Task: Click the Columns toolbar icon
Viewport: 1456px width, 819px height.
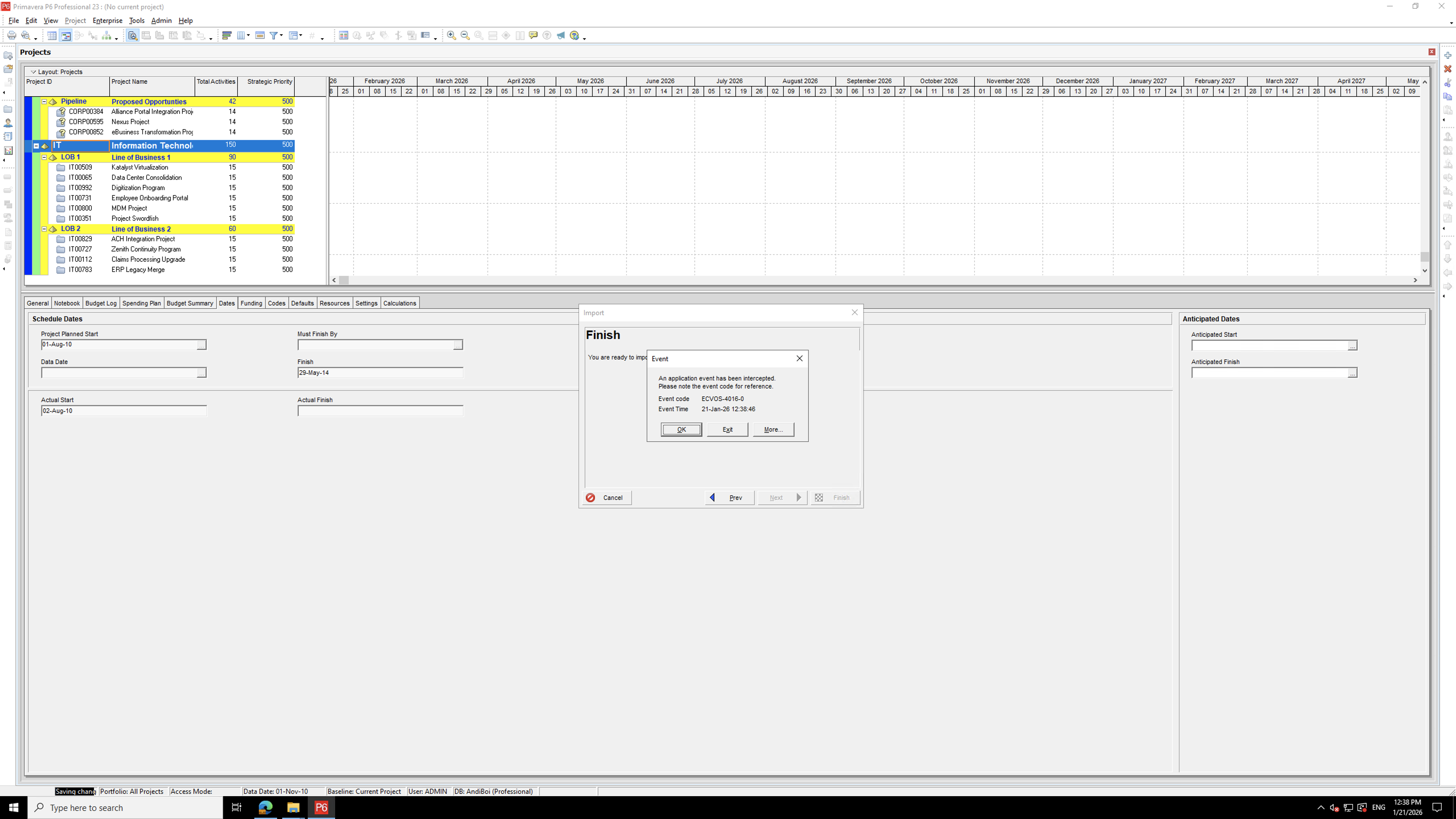Action: [x=241, y=36]
